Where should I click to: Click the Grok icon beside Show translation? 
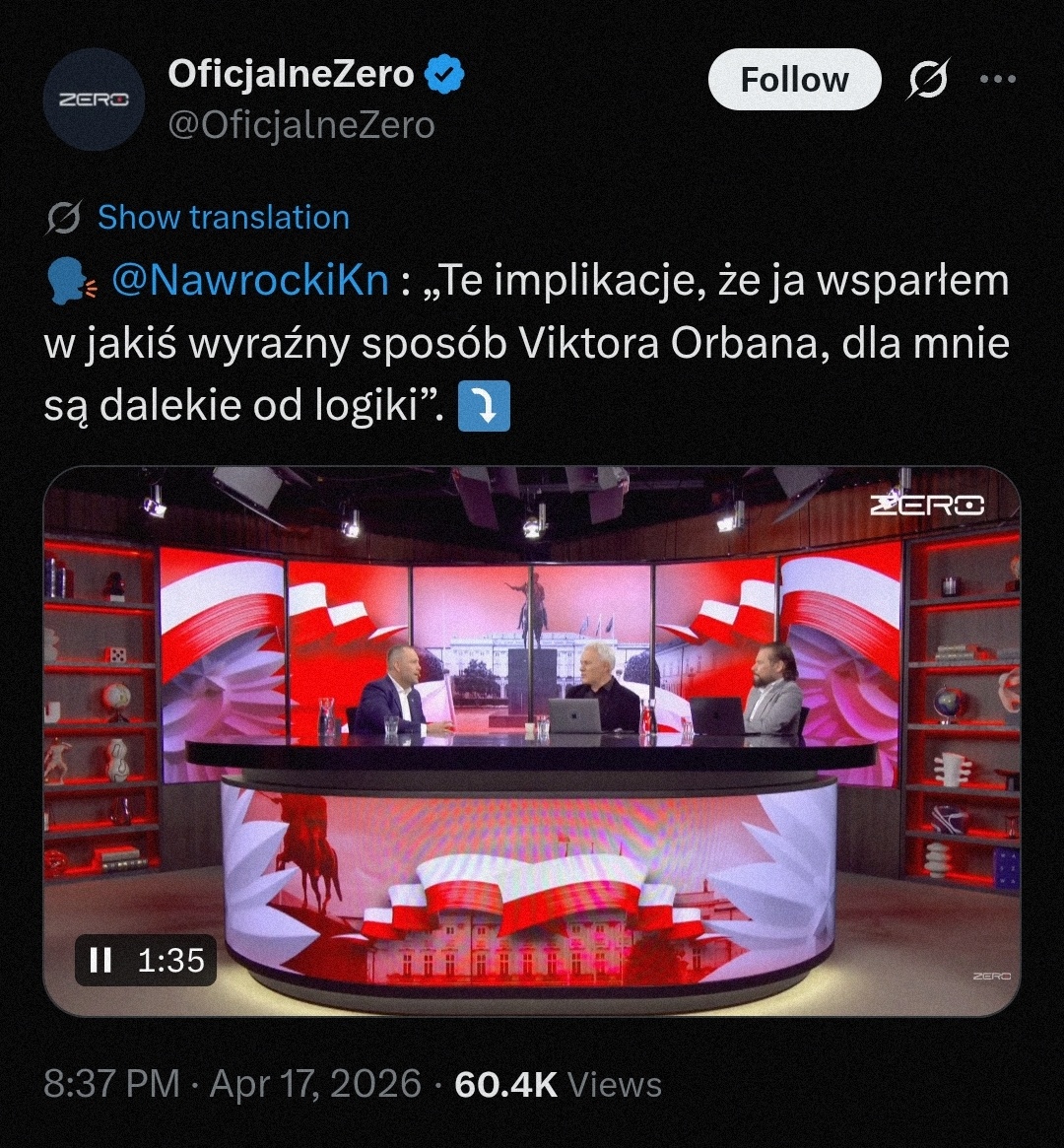pos(64,218)
